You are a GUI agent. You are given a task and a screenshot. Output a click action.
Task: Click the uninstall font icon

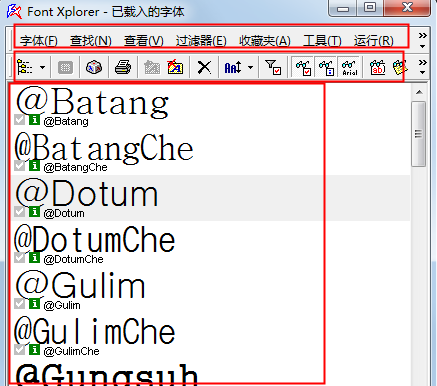(x=175, y=68)
